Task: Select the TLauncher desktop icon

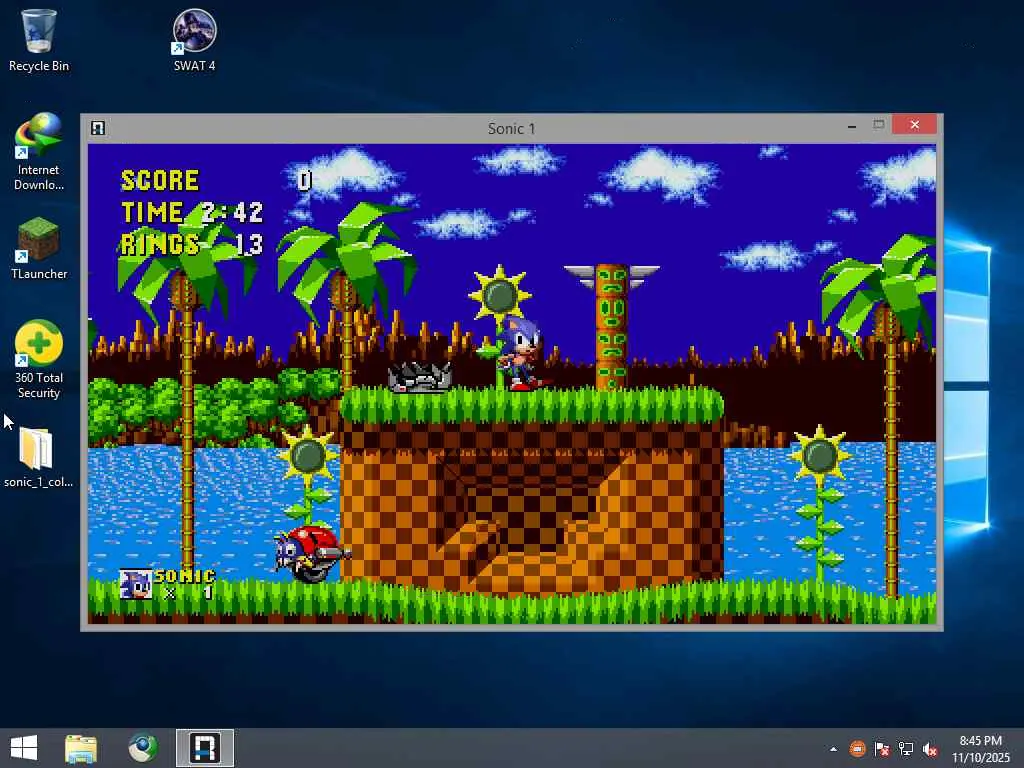Action: click(x=39, y=248)
